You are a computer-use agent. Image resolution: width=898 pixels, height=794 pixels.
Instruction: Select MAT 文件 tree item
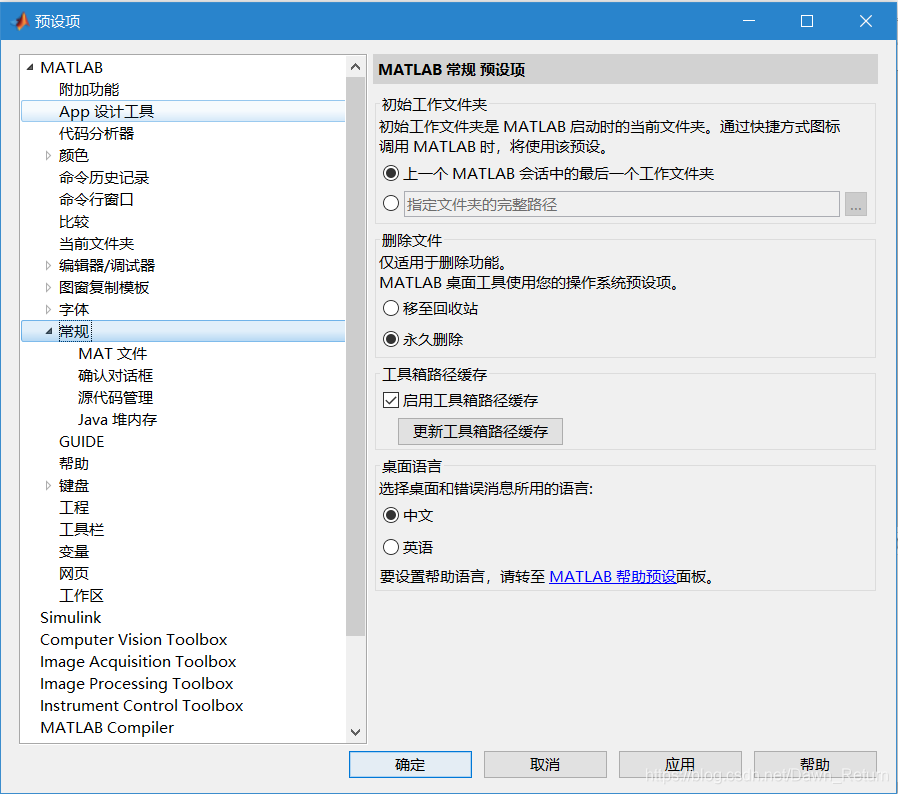point(113,353)
